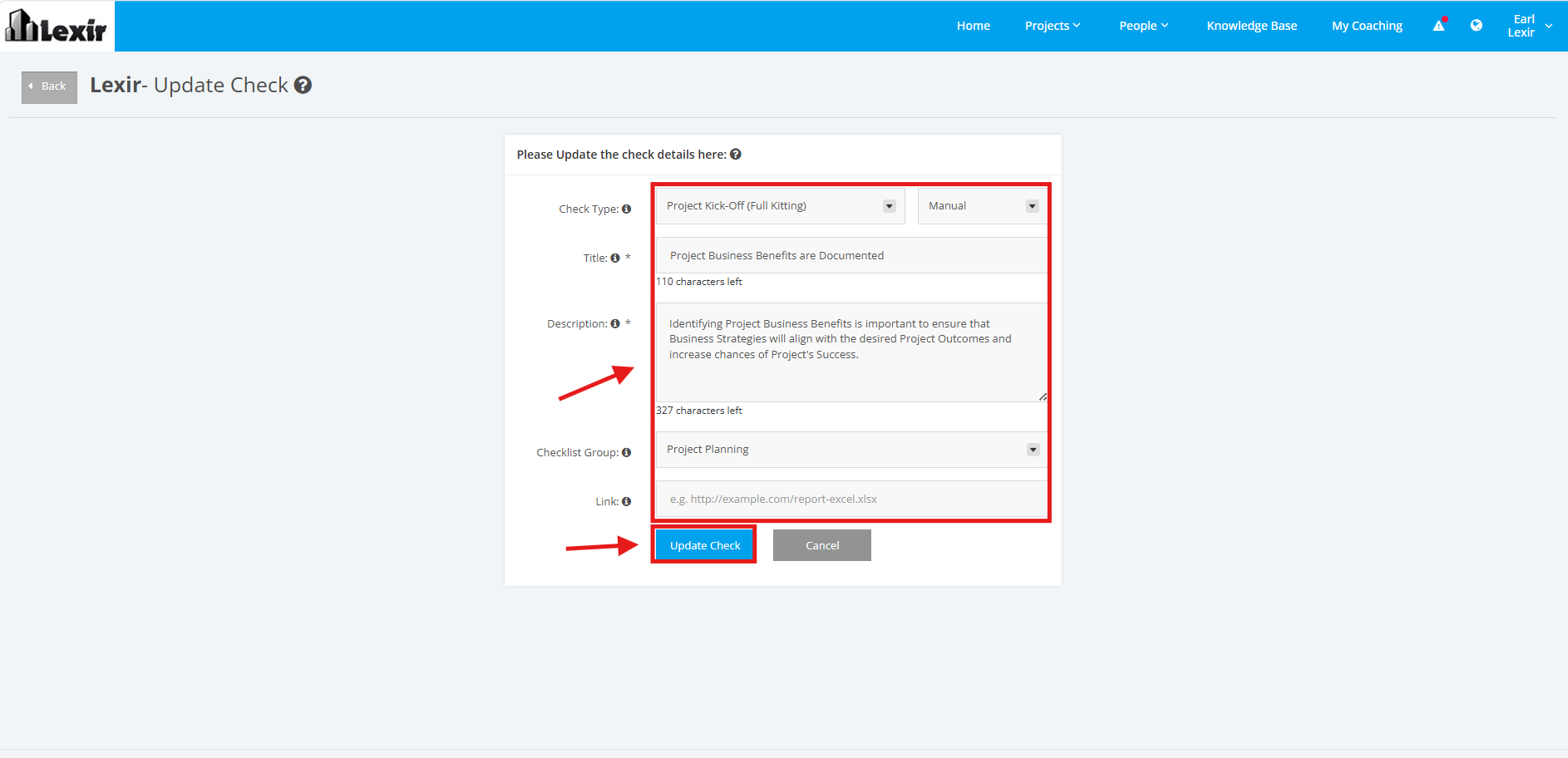Expand the Projects menu
Viewport: 1568px width, 758px height.
pyautogui.click(x=1053, y=26)
